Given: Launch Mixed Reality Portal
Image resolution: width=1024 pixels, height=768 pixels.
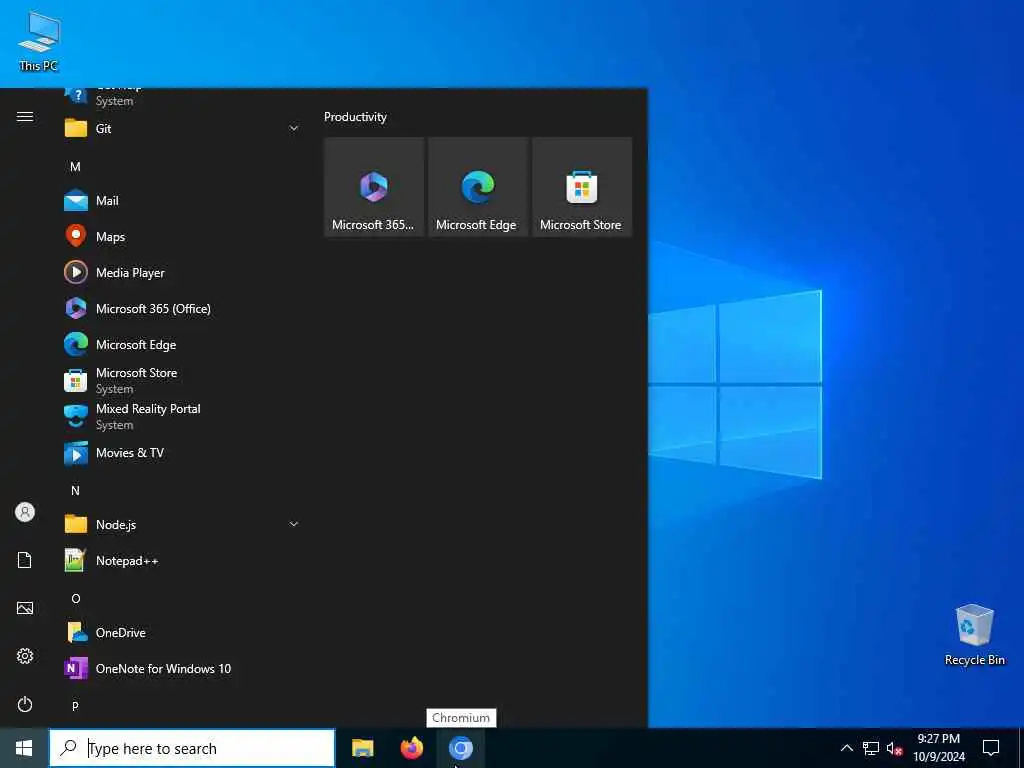Looking at the screenshot, I should pos(182,416).
